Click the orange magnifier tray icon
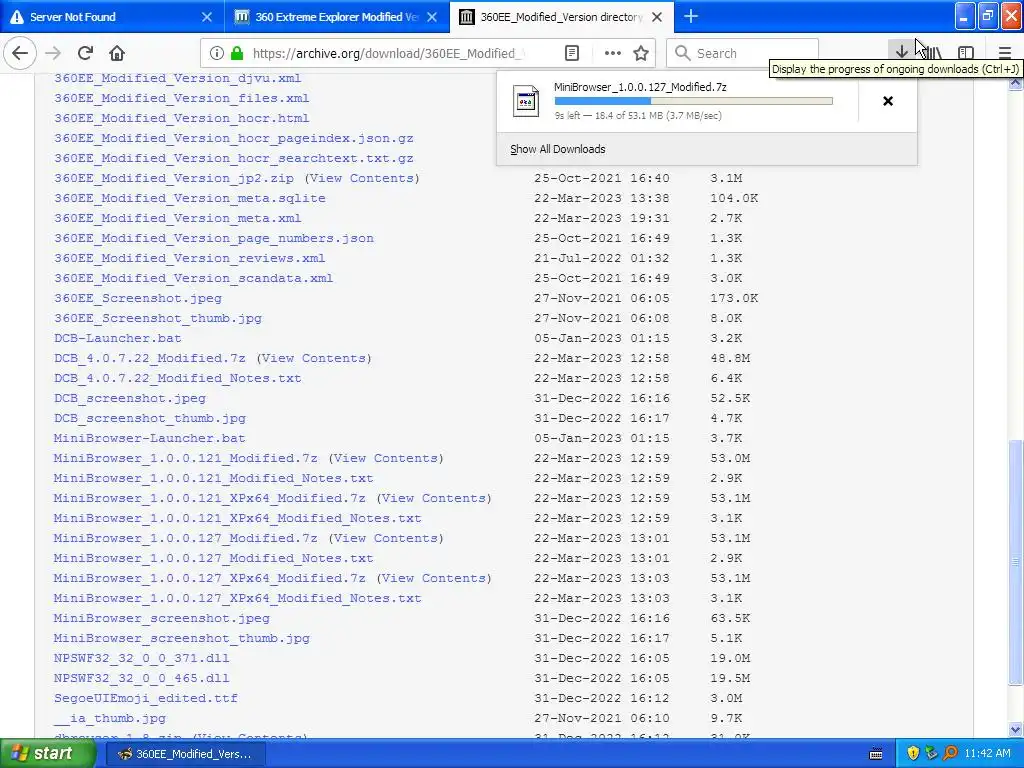 click(x=950, y=754)
